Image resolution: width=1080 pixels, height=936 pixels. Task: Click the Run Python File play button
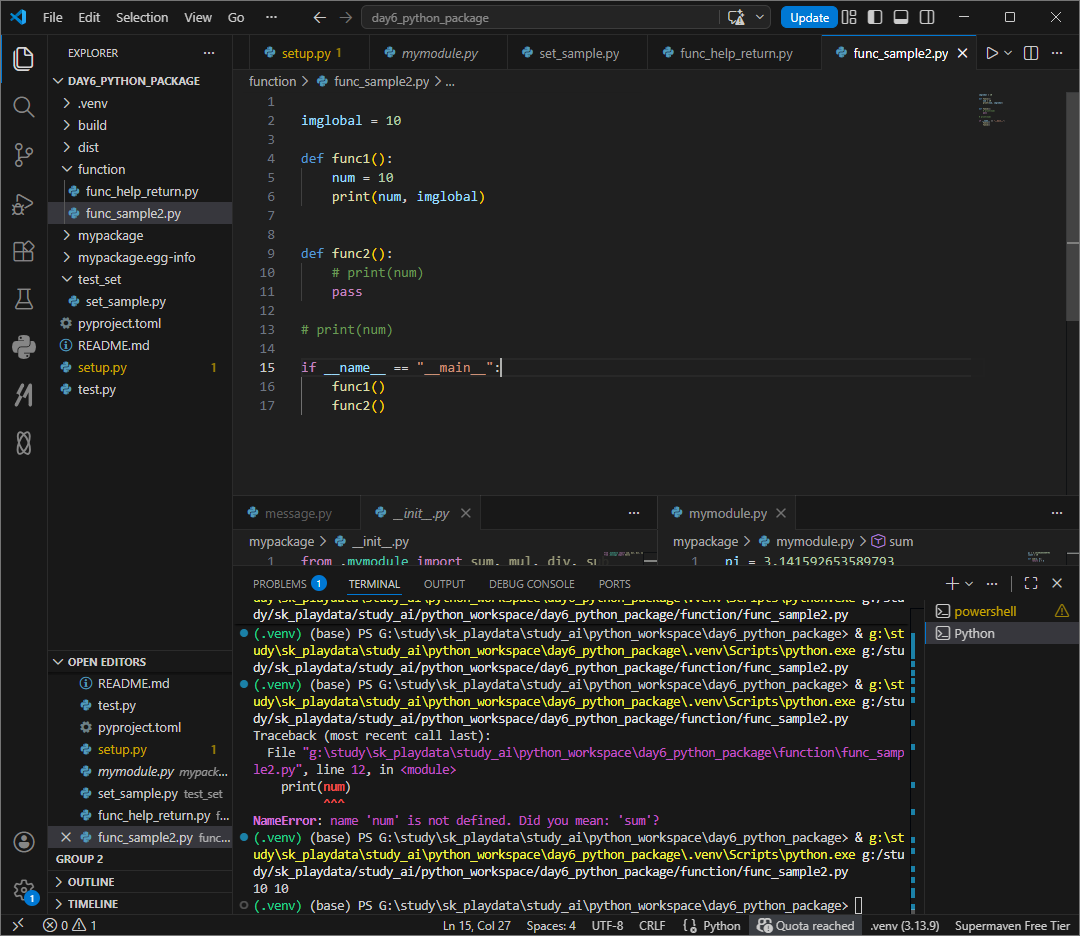click(991, 53)
